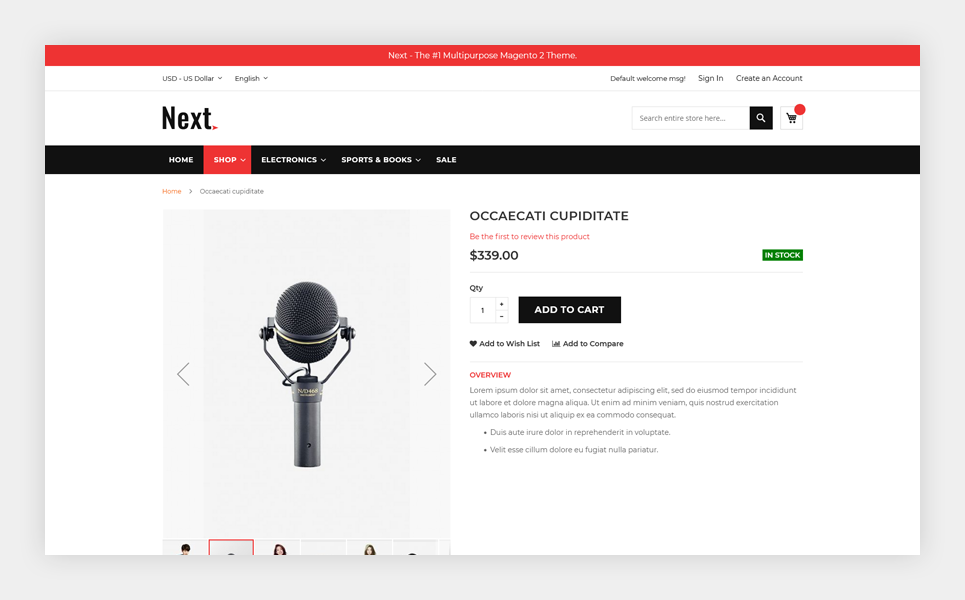
Task: Click Be the first to review link
Action: coord(529,236)
